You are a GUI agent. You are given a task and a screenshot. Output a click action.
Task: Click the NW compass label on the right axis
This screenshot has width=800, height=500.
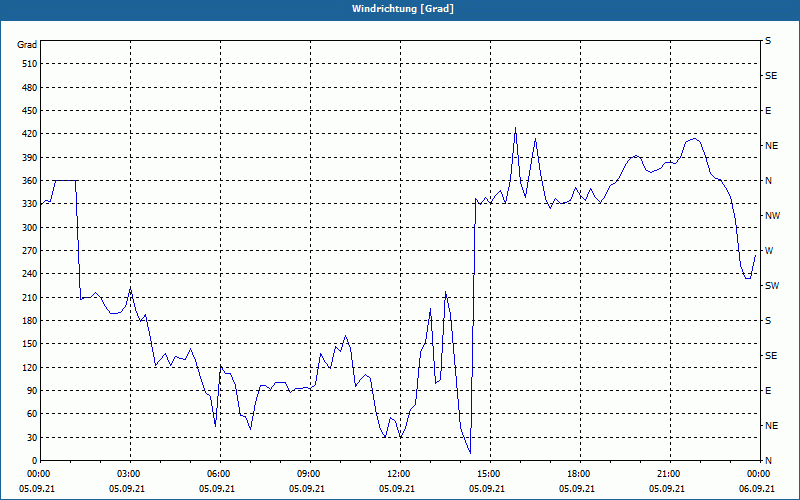pos(772,216)
